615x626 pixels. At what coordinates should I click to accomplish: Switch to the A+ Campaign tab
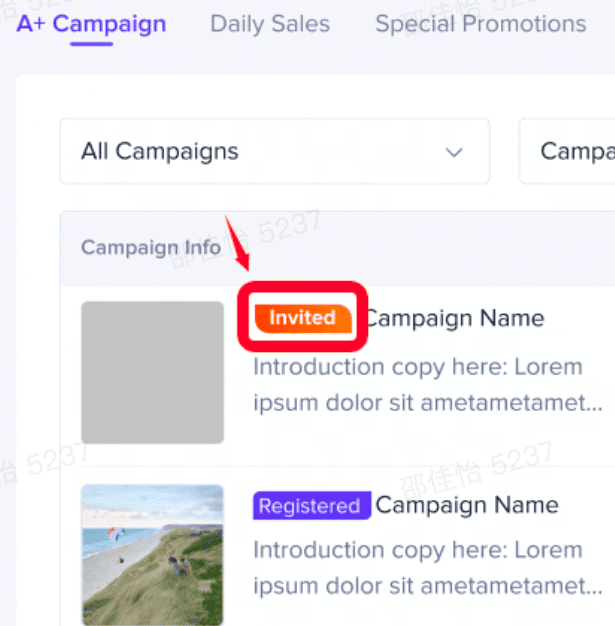coord(91,24)
